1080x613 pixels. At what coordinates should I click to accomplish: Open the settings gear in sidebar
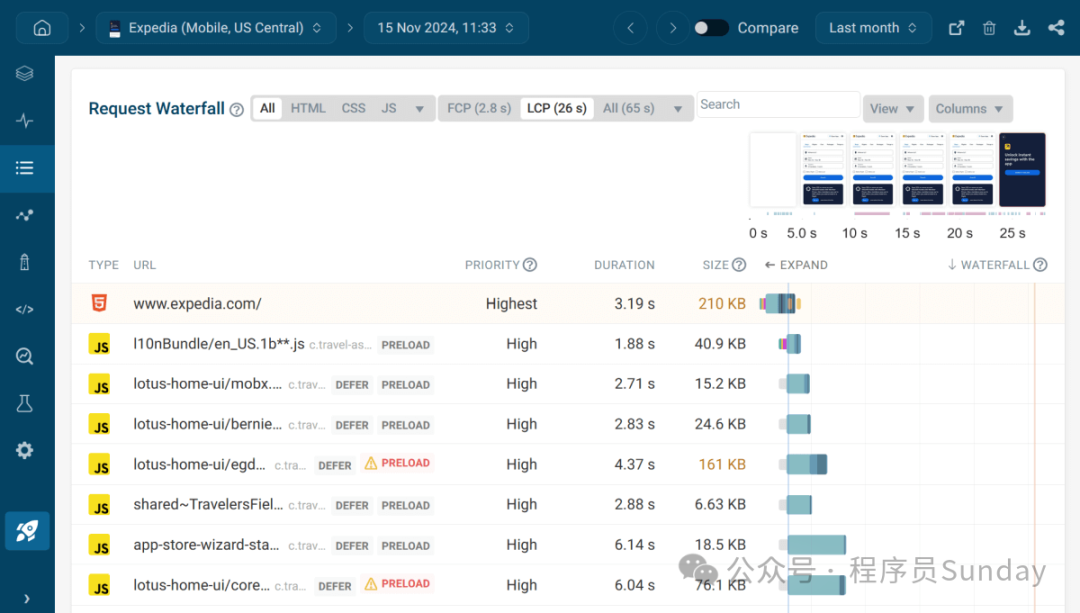(25, 450)
